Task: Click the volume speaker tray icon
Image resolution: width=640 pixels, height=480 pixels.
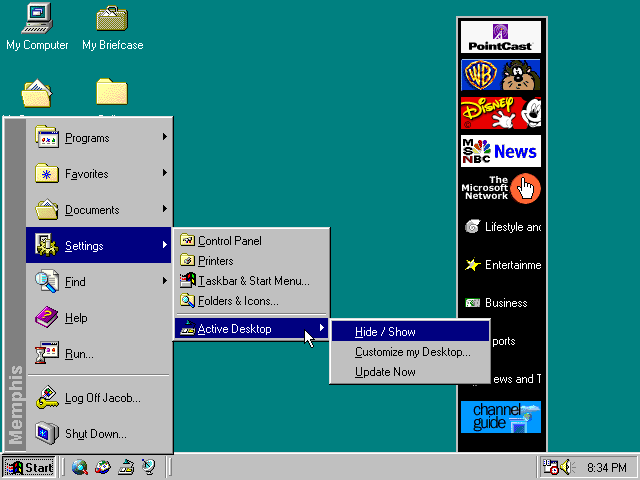Action: click(x=567, y=467)
